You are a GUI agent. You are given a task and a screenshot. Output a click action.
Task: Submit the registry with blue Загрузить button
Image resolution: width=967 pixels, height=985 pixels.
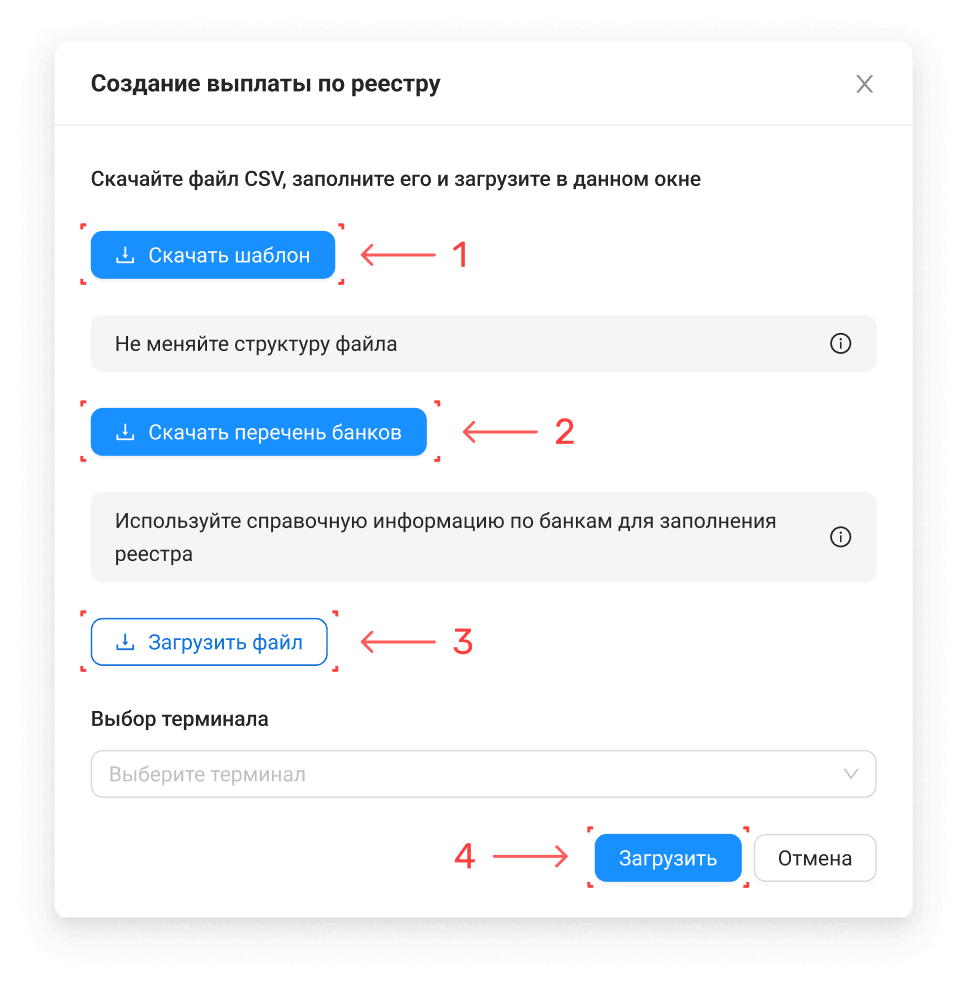(x=668, y=858)
